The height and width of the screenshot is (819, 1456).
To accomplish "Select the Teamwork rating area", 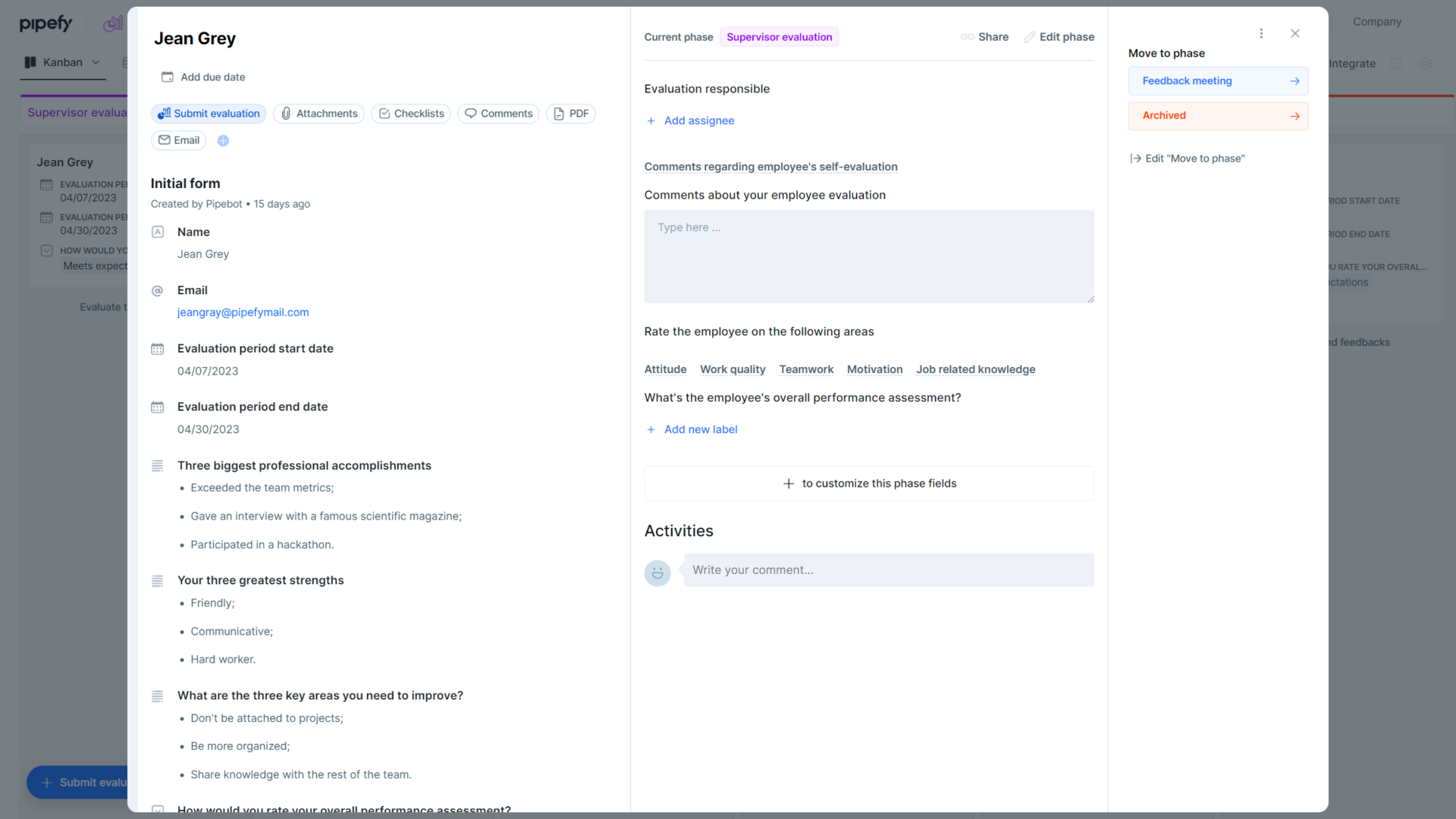I will (806, 369).
